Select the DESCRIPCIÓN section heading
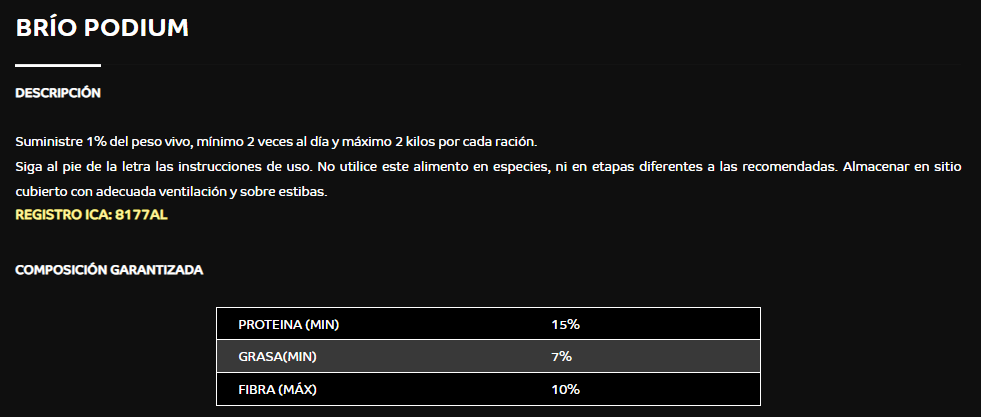The width and height of the screenshot is (981, 417). click(x=58, y=93)
